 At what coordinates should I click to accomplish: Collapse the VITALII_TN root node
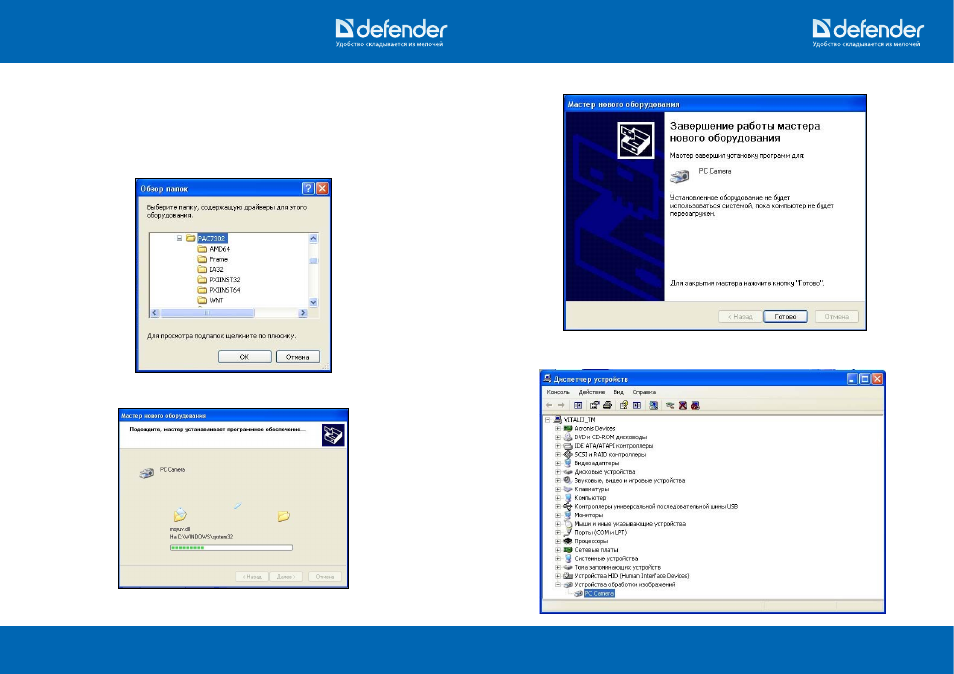548,420
